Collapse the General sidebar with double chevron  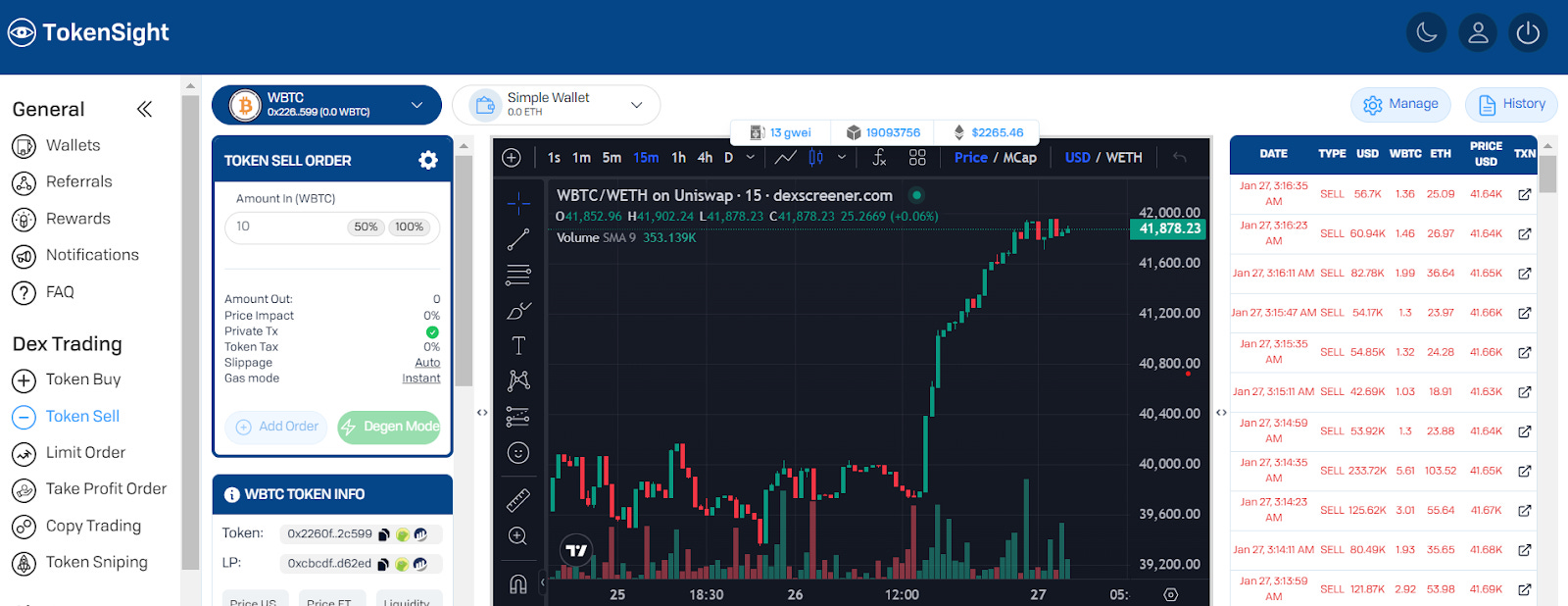point(144,109)
